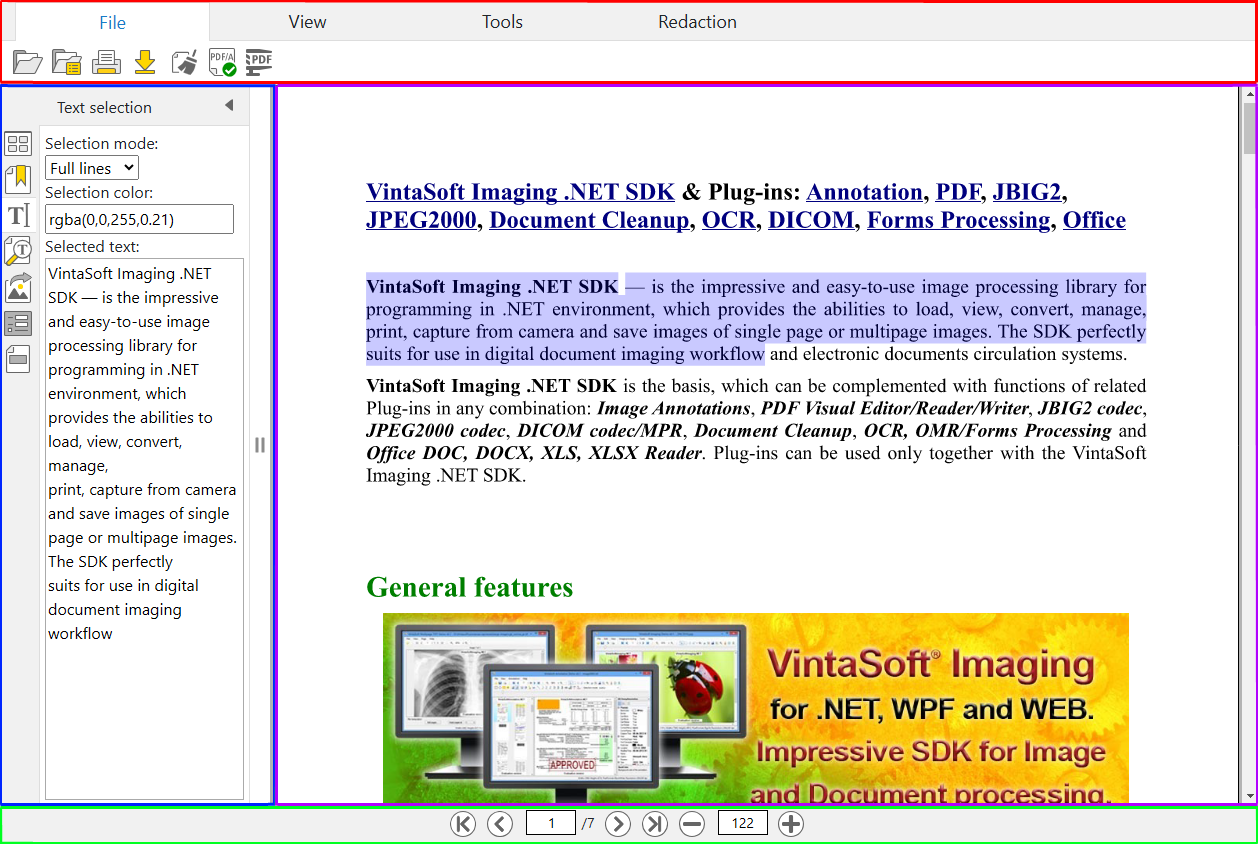Collapse the Text selection panel arrow
1258x844 pixels.
point(229,106)
